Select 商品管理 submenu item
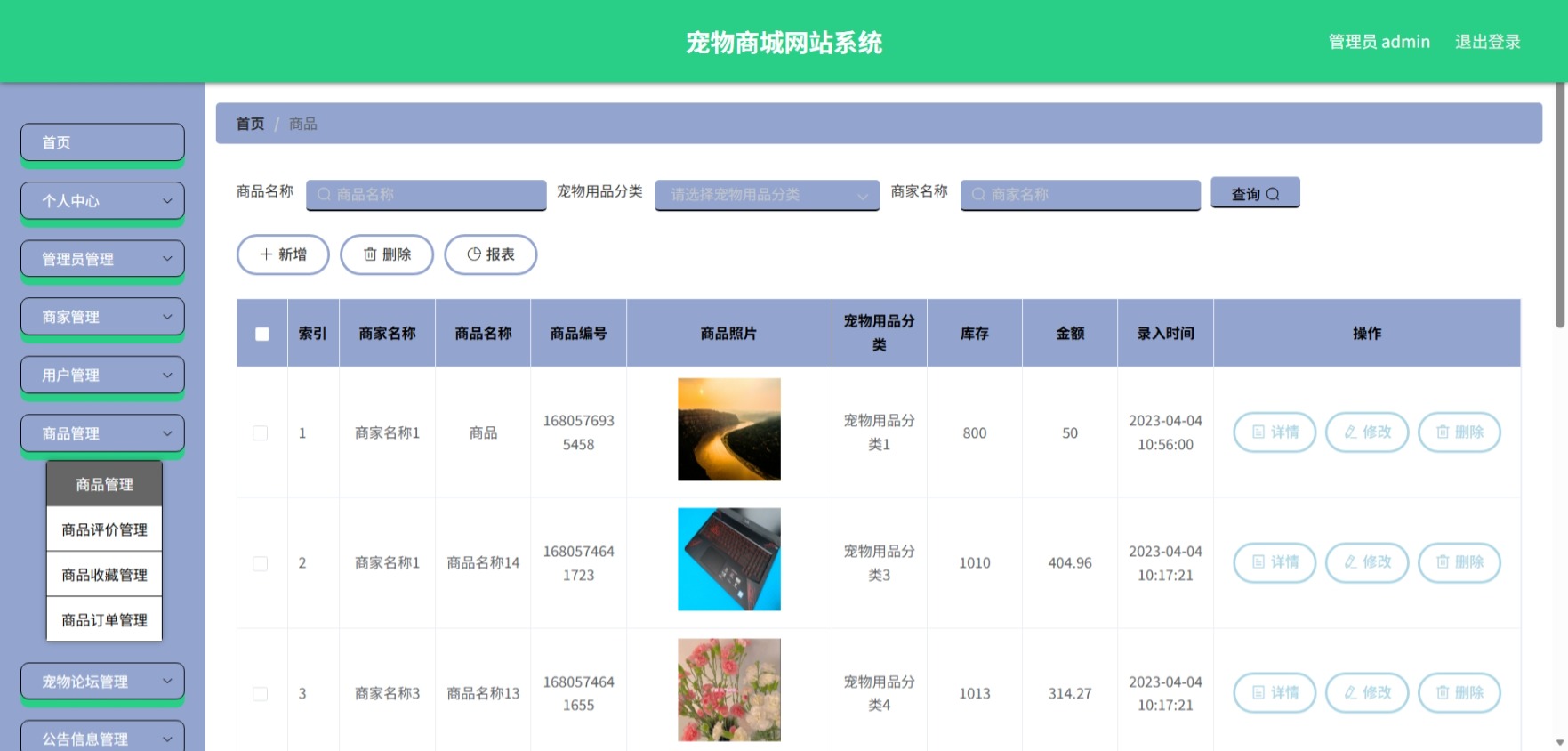Screen dimensions: 1568x751 [x=104, y=484]
